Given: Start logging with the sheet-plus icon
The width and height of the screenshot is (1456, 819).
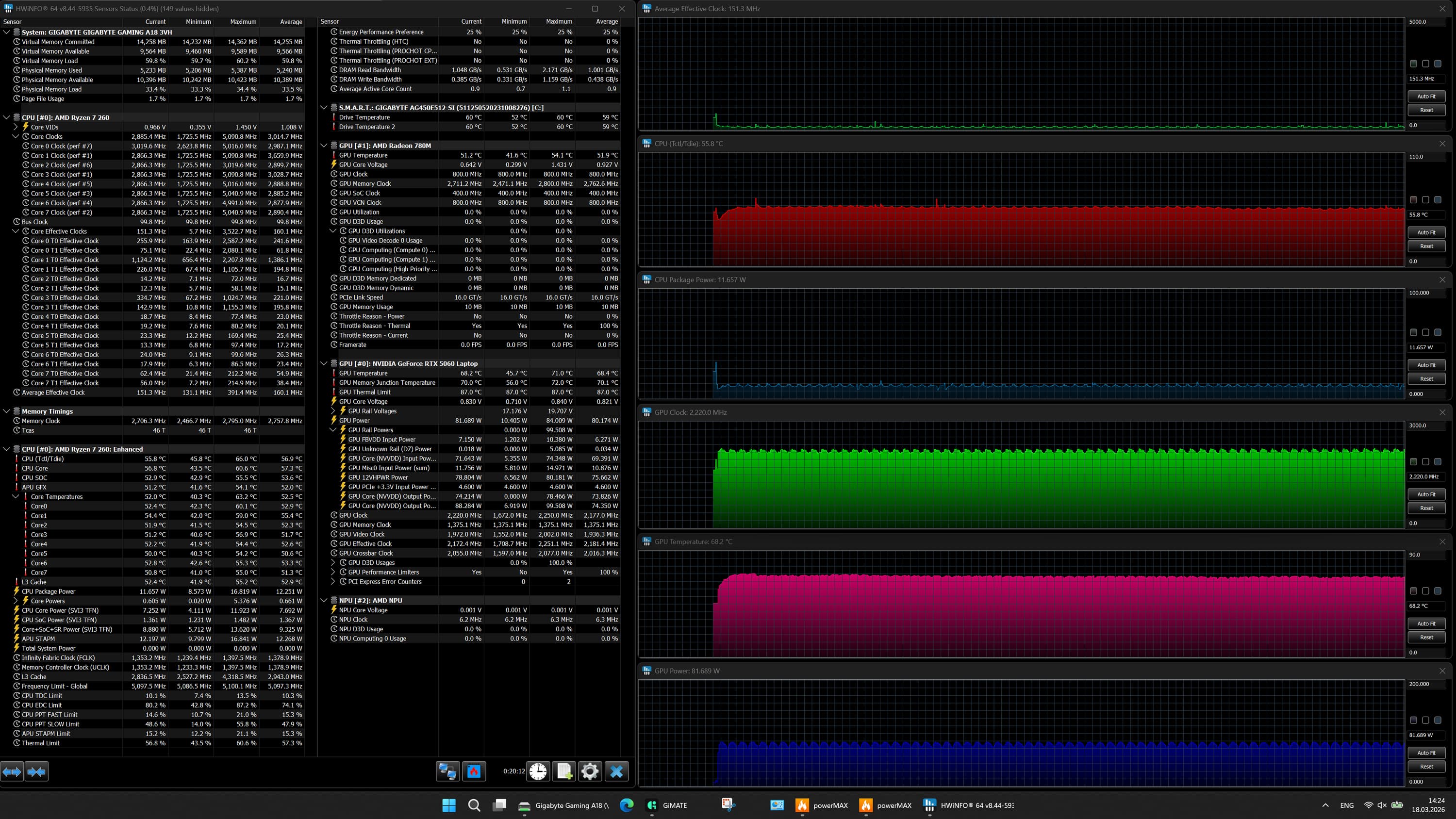Looking at the screenshot, I should click(x=564, y=771).
